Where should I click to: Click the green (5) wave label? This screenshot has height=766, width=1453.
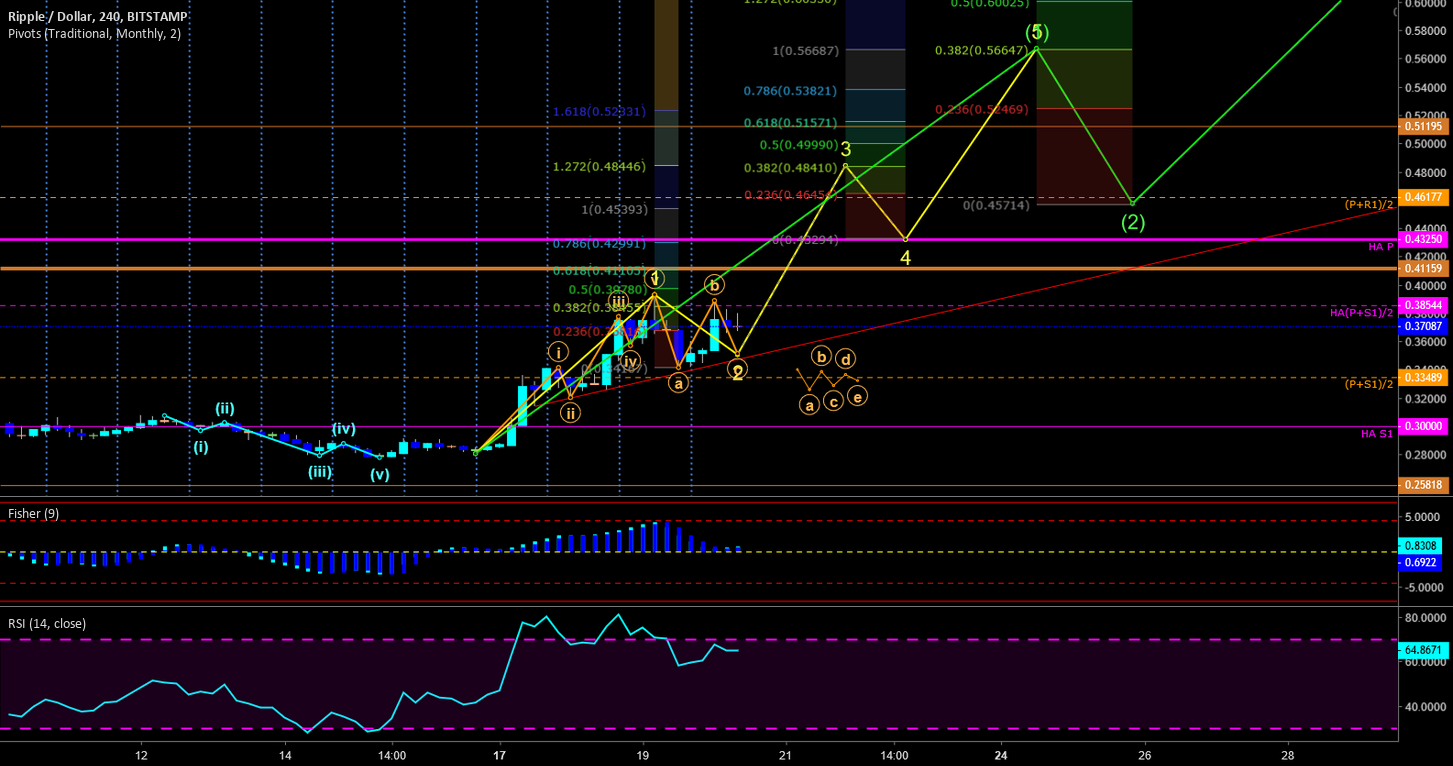click(1040, 31)
